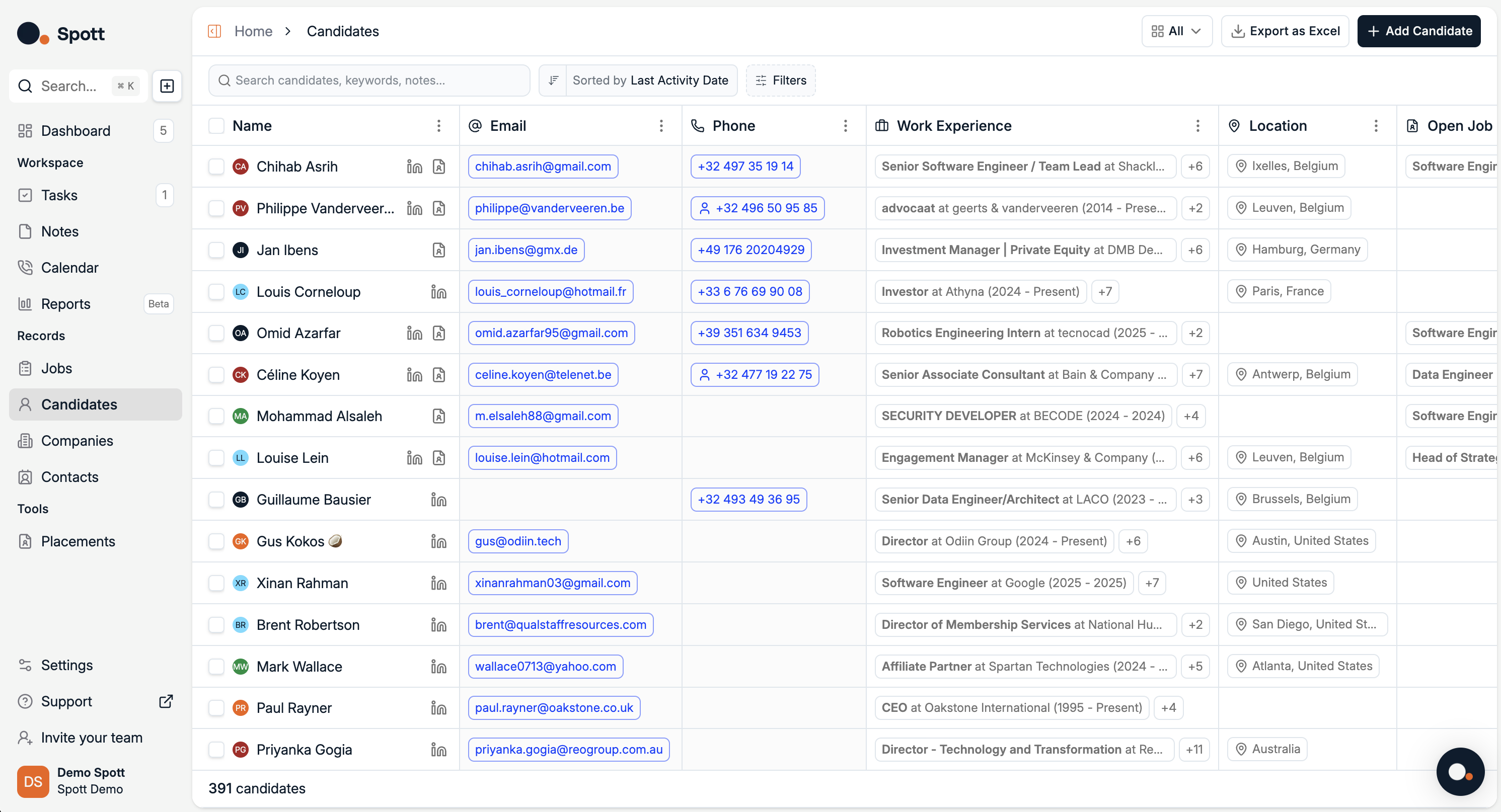Open Jobs in the sidebar
The height and width of the screenshot is (812, 1501).
pyautogui.click(x=56, y=368)
